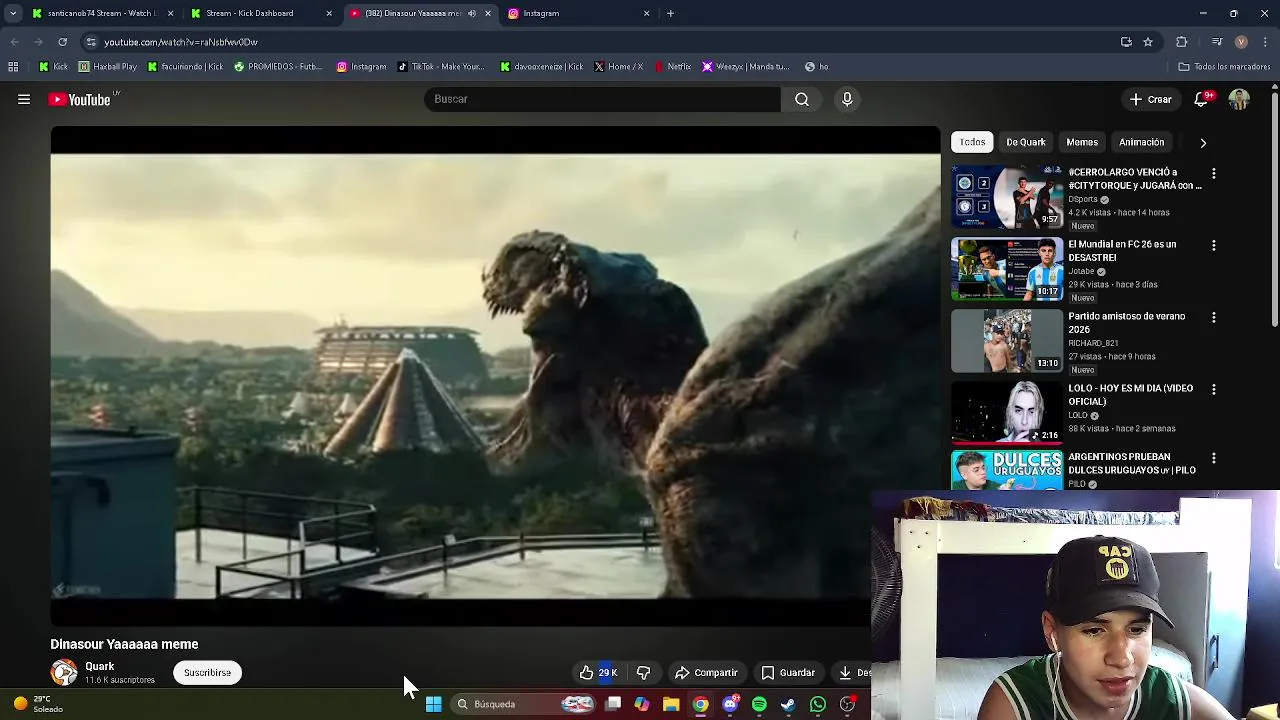
Task: Reload the page in Chrome
Action: coord(62,42)
